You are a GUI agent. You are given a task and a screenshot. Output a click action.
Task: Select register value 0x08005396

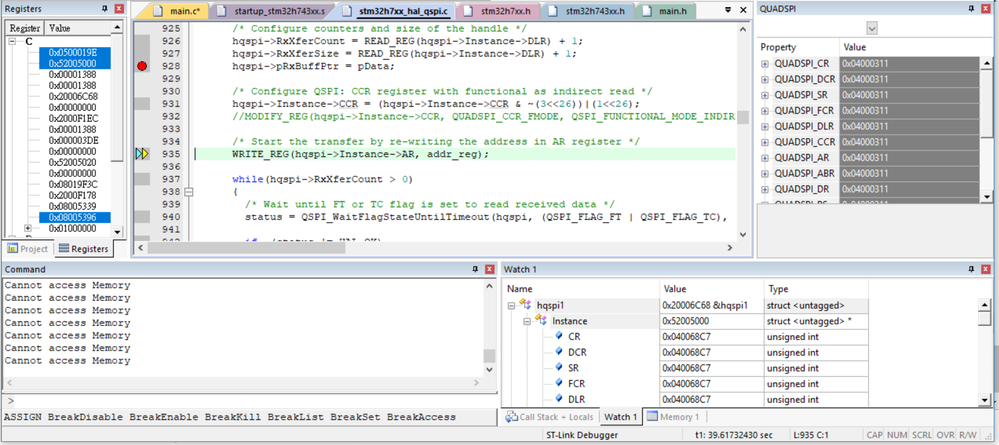tap(75, 217)
